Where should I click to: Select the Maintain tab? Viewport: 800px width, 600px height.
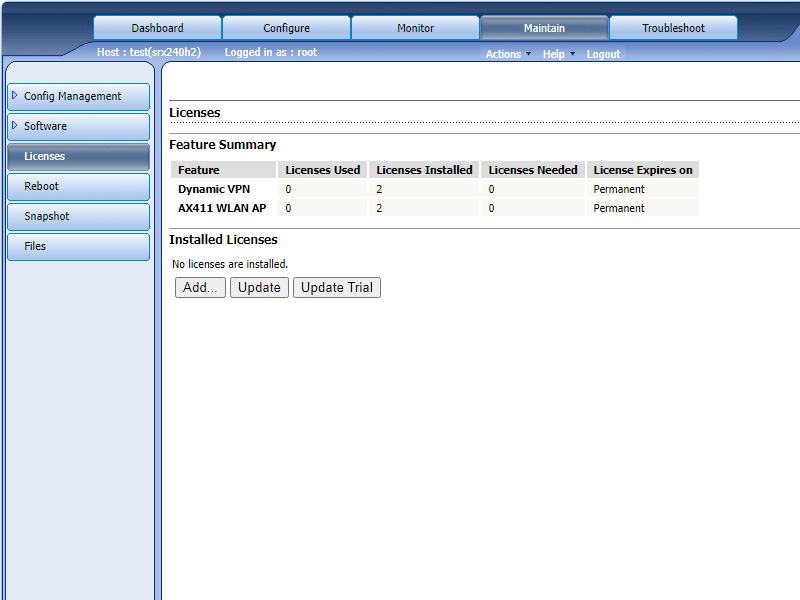544,28
